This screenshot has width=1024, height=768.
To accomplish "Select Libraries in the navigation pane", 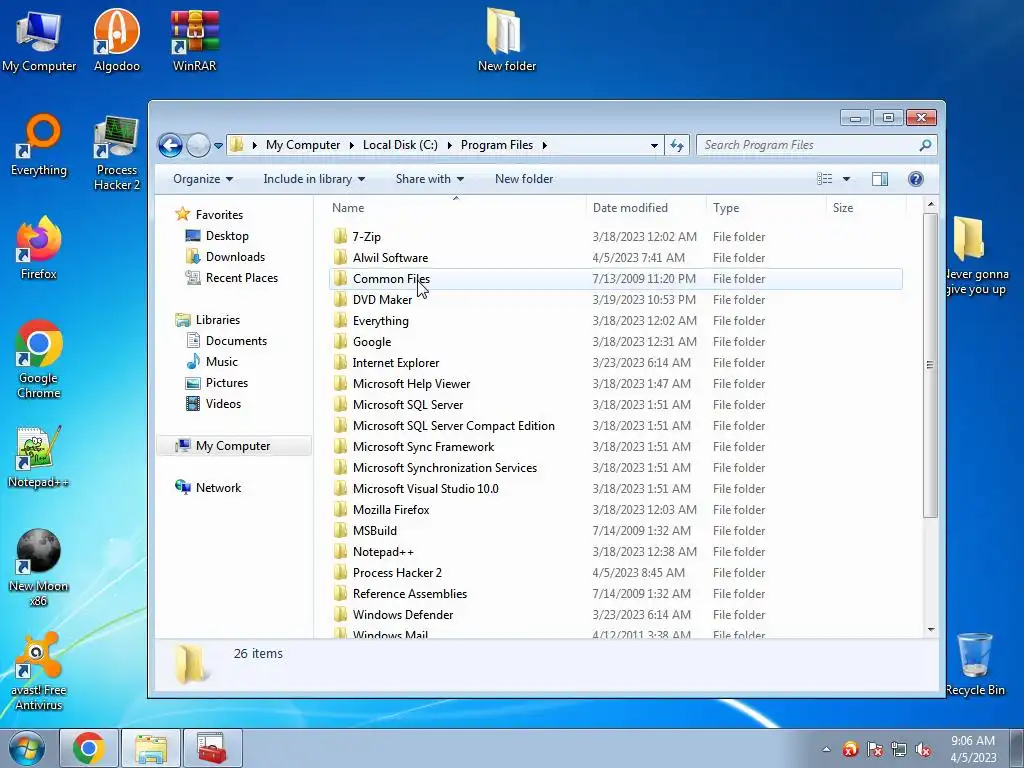I will coord(217,319).
